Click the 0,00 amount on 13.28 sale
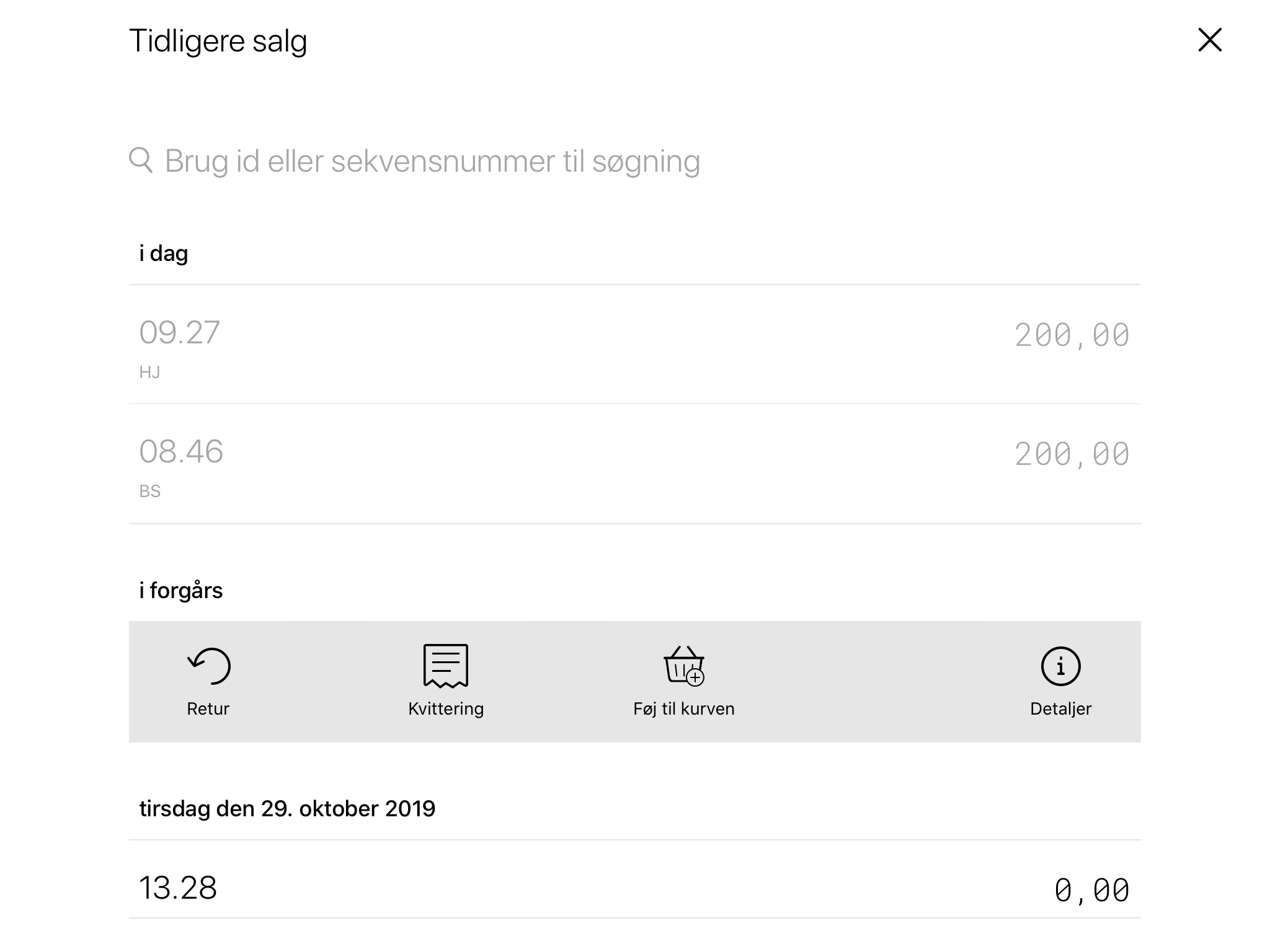Screen dimensions: 1270x952 (1091, 891)
